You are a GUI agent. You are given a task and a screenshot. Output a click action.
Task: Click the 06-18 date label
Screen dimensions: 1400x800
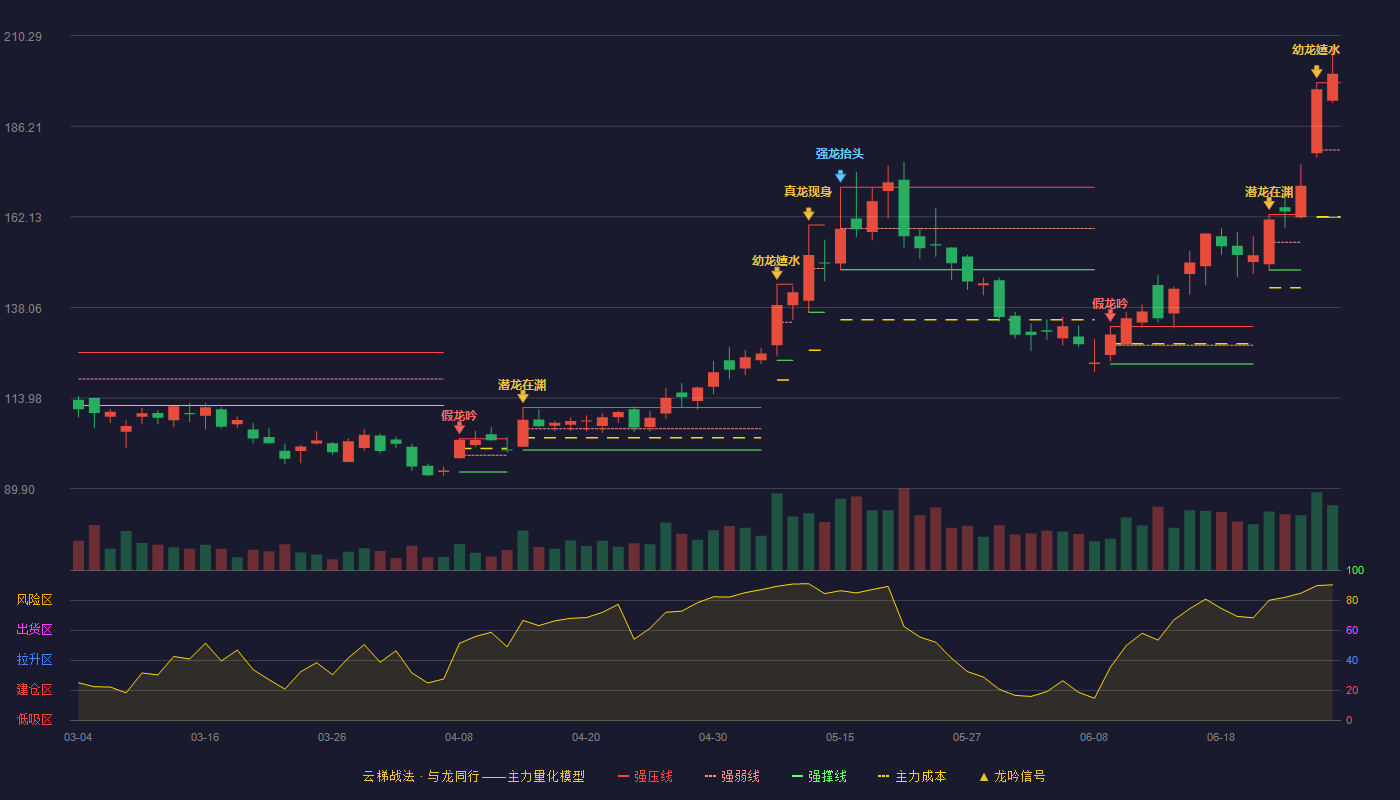1221,737
